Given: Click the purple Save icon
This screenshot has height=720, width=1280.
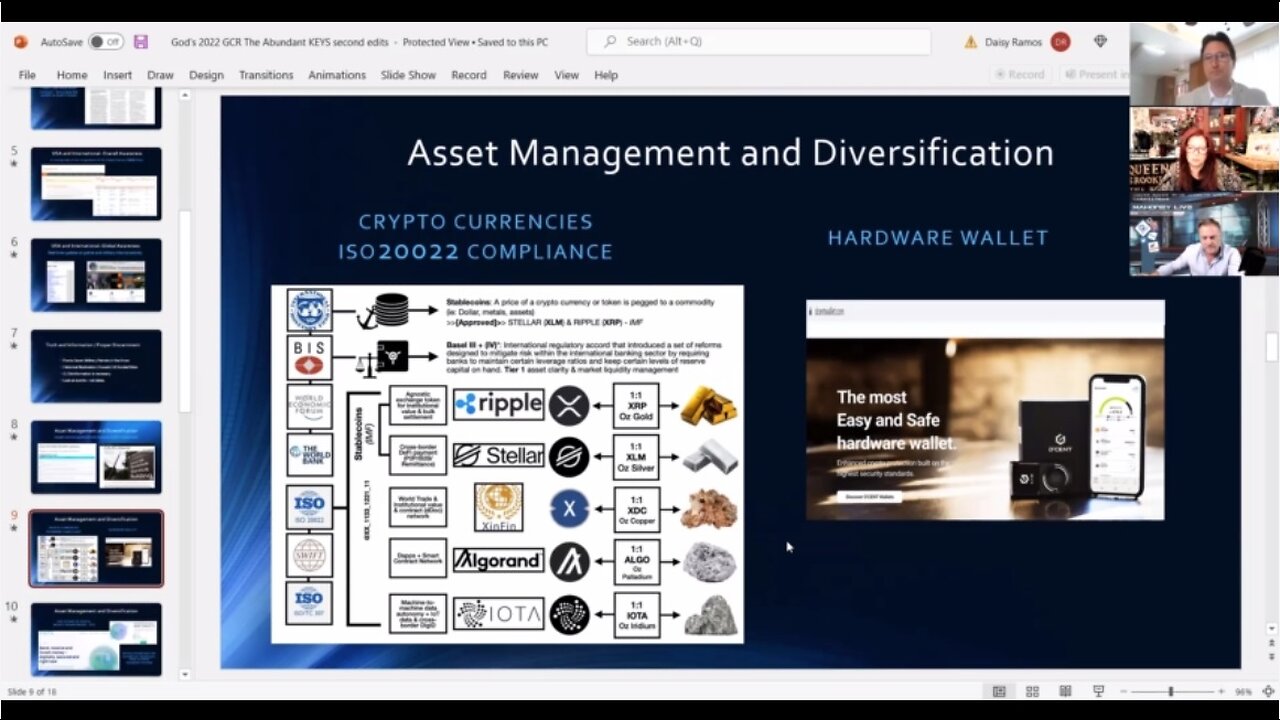Looking at the screenshot, I should pyautogui.click(x=141, y=42).
